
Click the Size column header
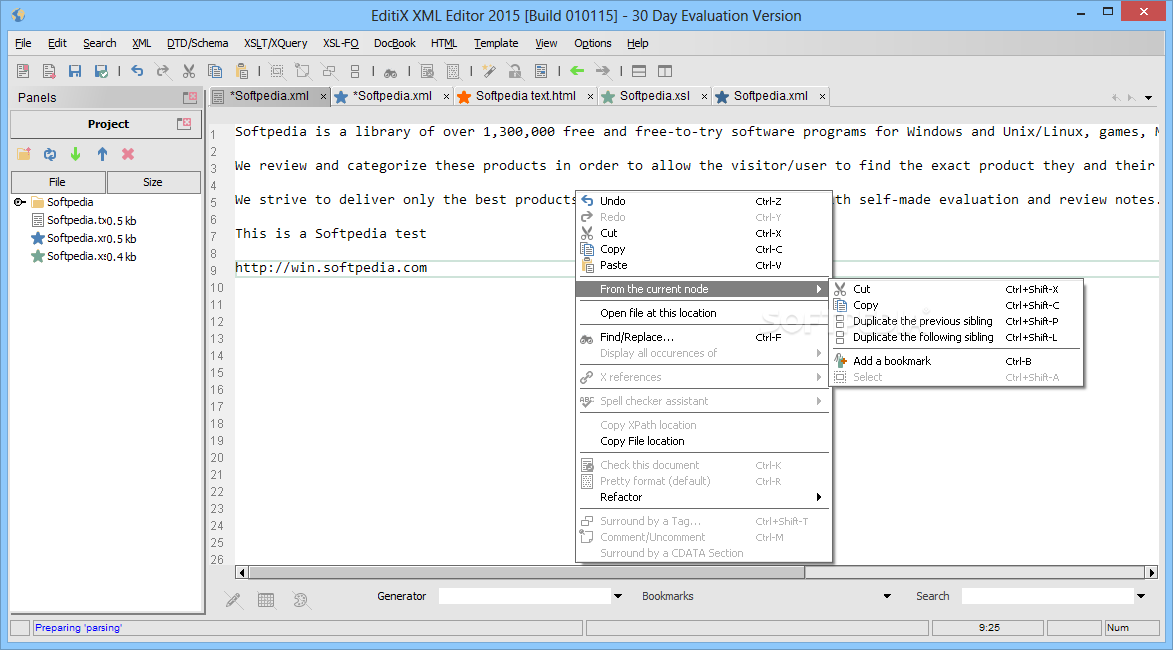[153, 182]
